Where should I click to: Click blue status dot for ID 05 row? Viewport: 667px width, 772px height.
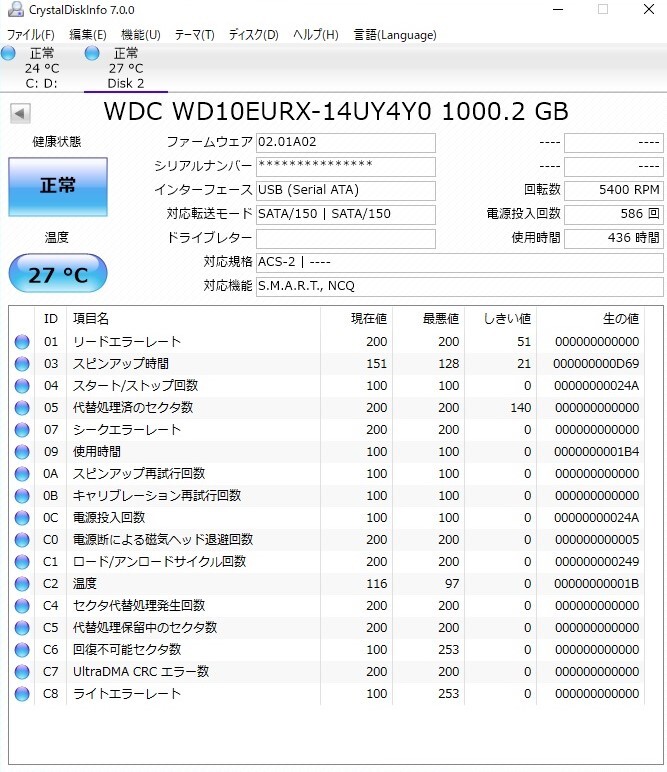pos(22,408)
